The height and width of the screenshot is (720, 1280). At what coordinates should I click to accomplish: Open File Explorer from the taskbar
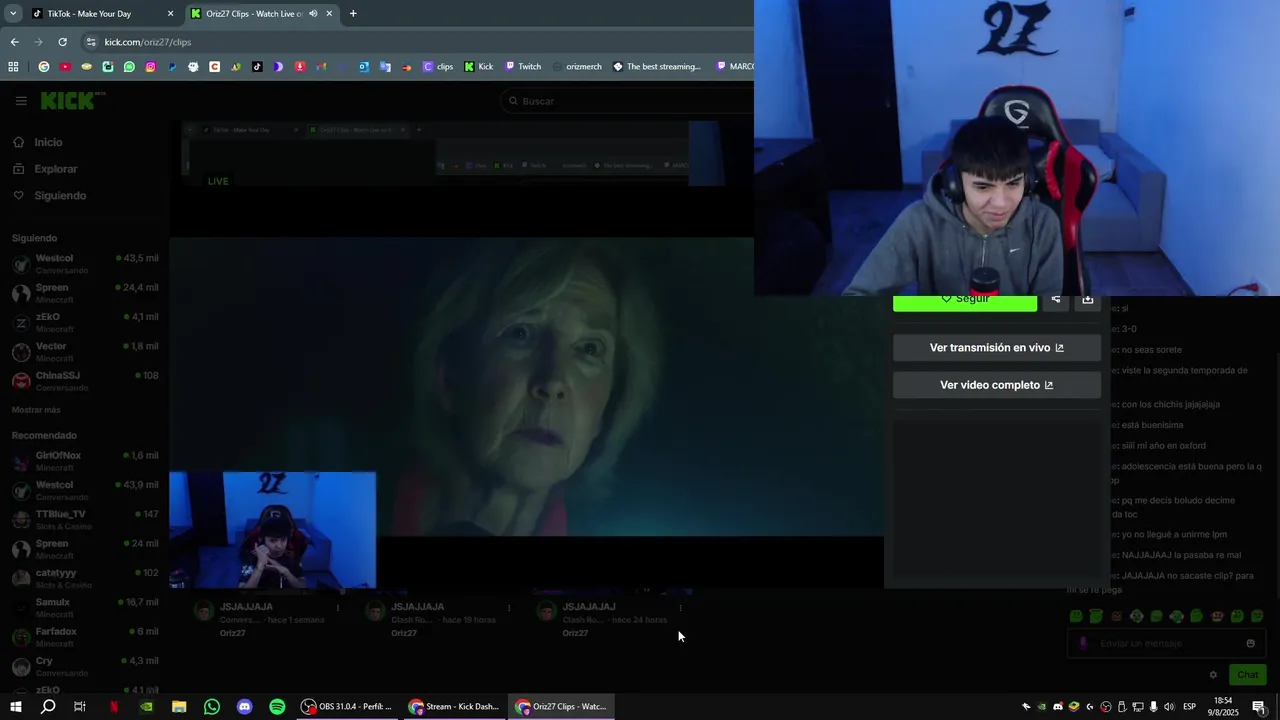coord(179,707)
